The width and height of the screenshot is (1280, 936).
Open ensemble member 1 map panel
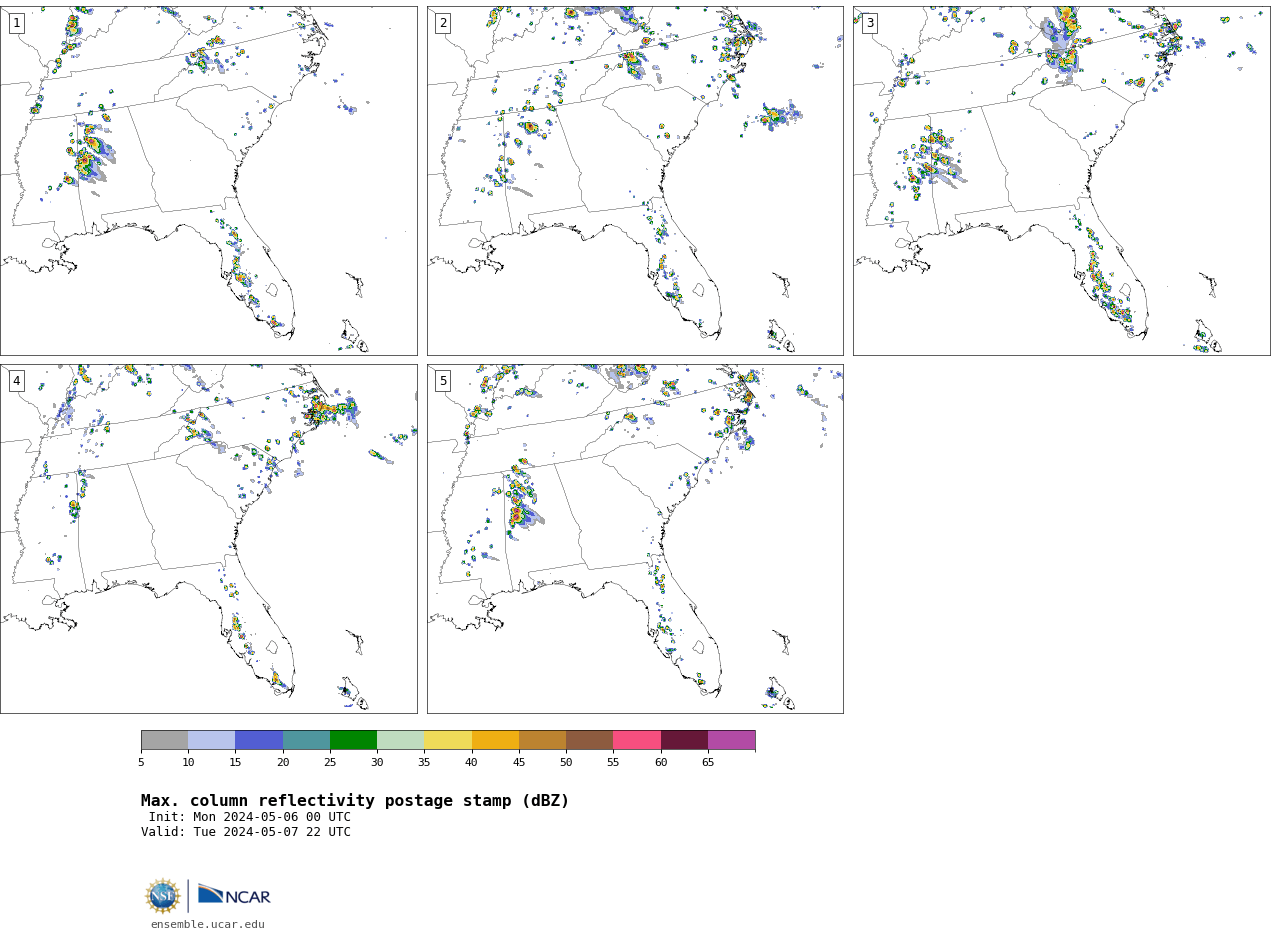[208, 181]
